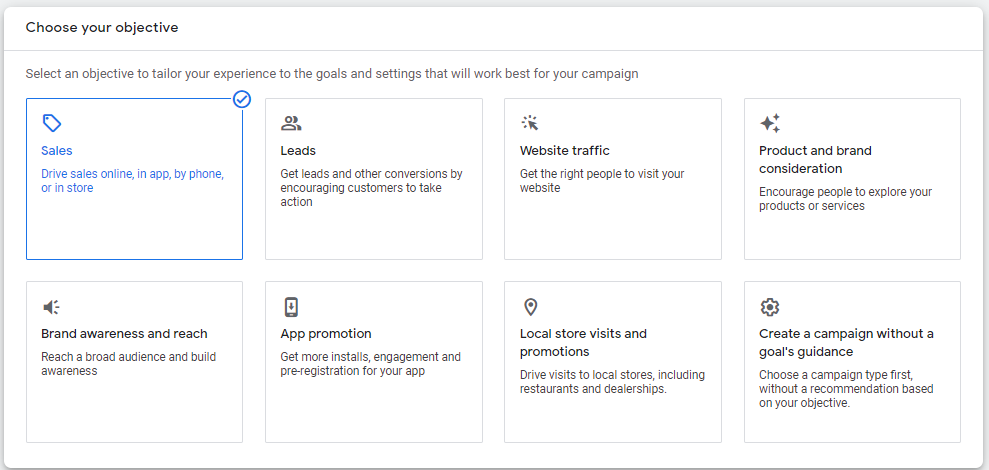Click the Local store location pin icon
989x470 pixels.
click(x=530, y=307)
